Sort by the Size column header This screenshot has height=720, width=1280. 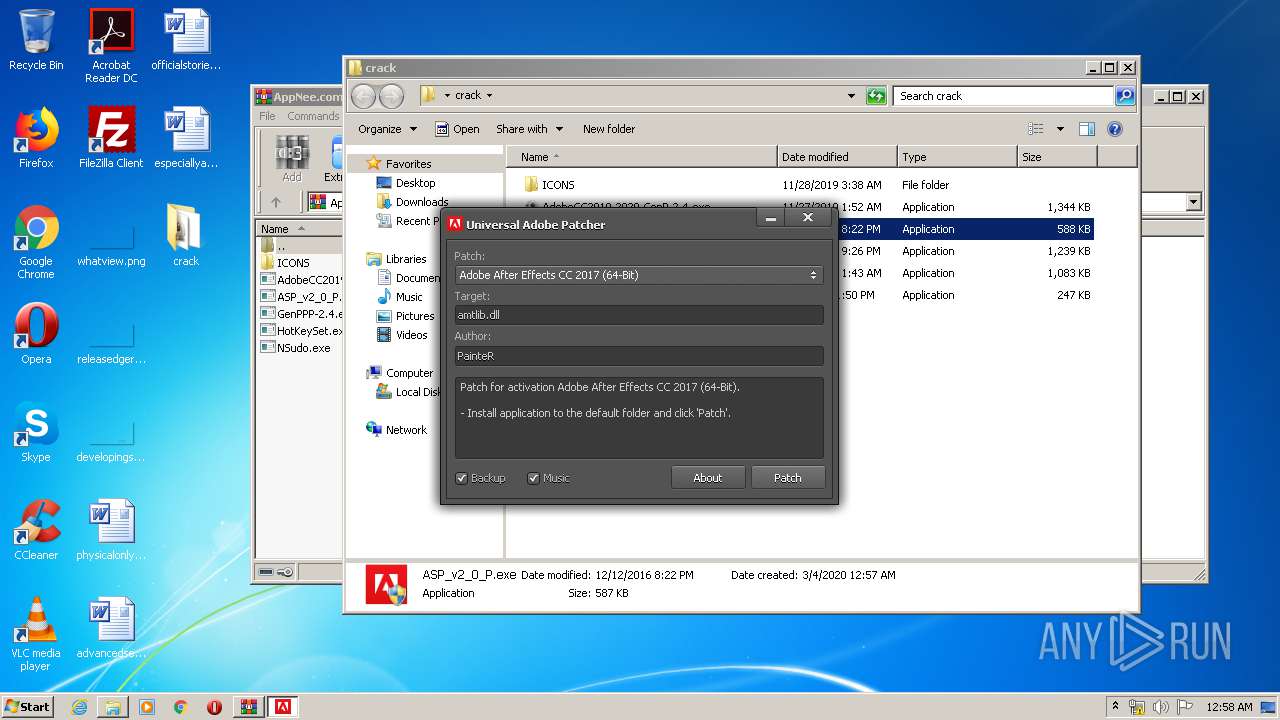1057,157
